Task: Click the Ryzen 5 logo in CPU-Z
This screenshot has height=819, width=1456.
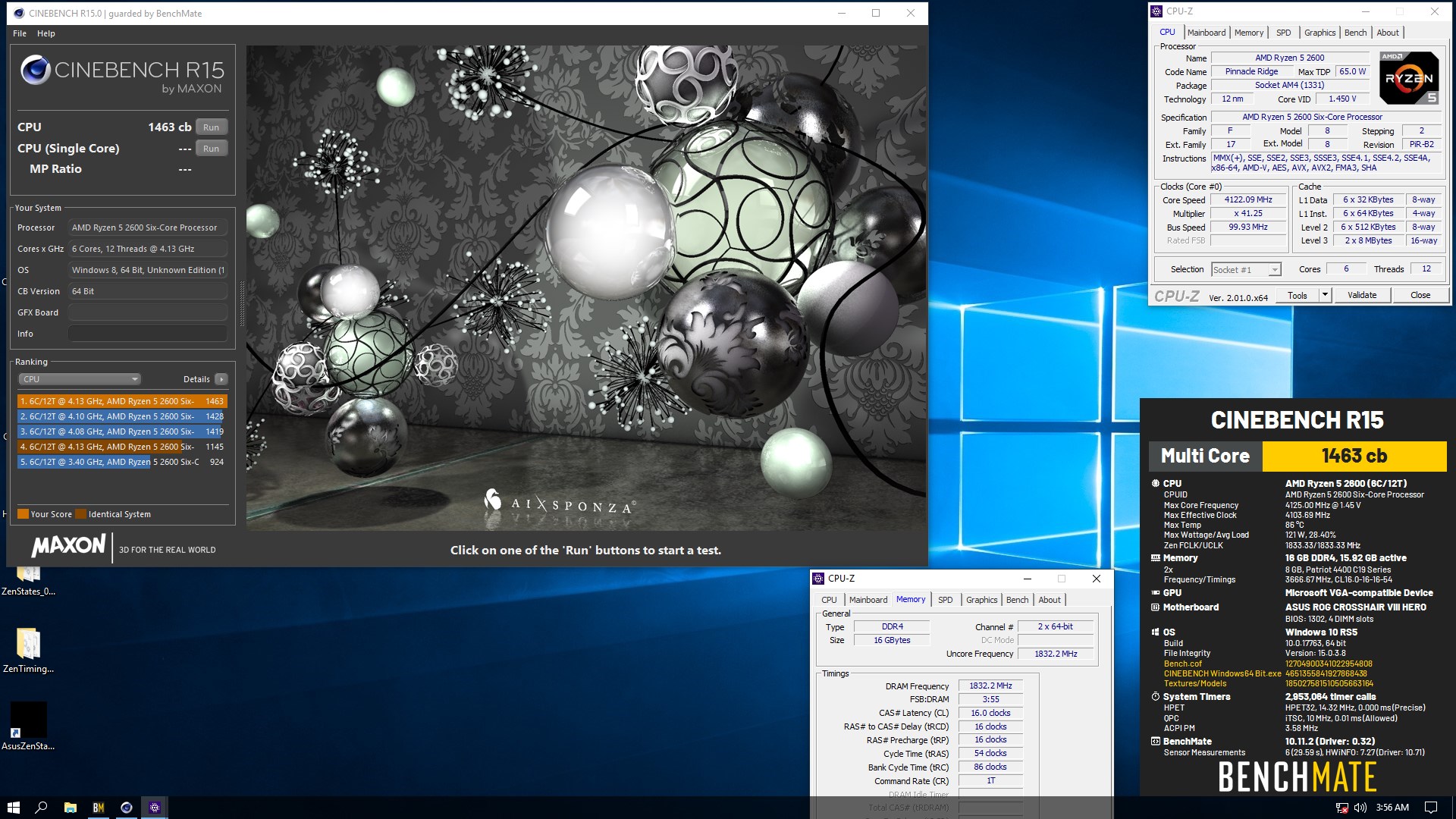Action: pos(1408,78)
